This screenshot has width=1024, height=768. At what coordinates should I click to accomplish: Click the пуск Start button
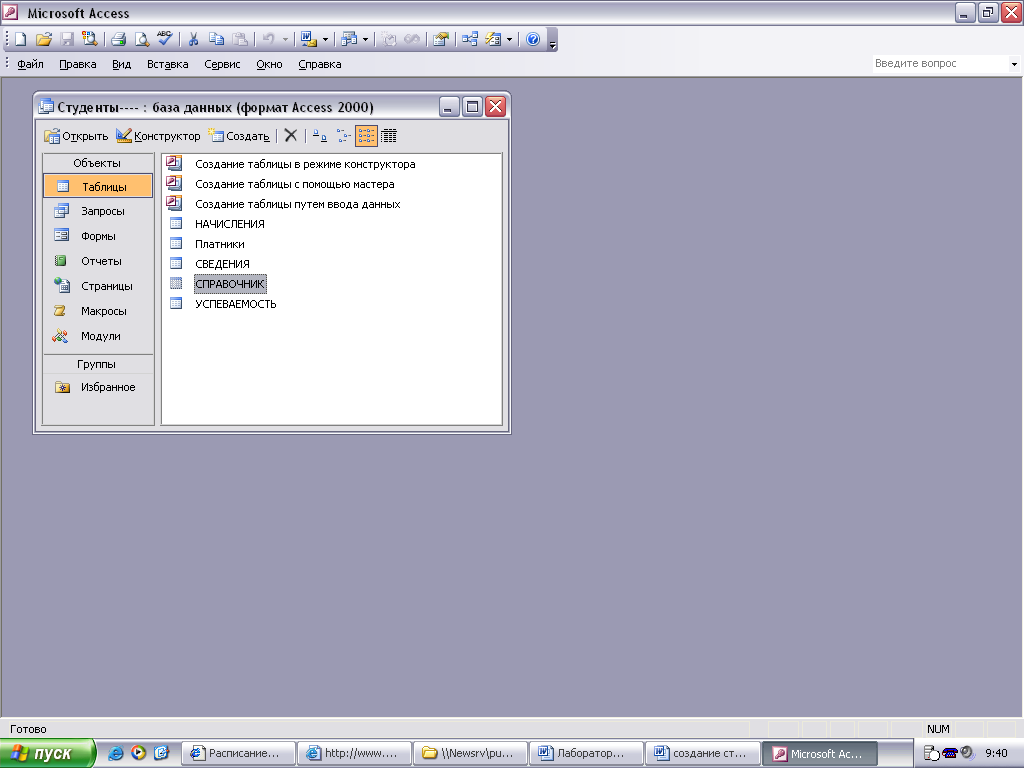tap(48, 754)
